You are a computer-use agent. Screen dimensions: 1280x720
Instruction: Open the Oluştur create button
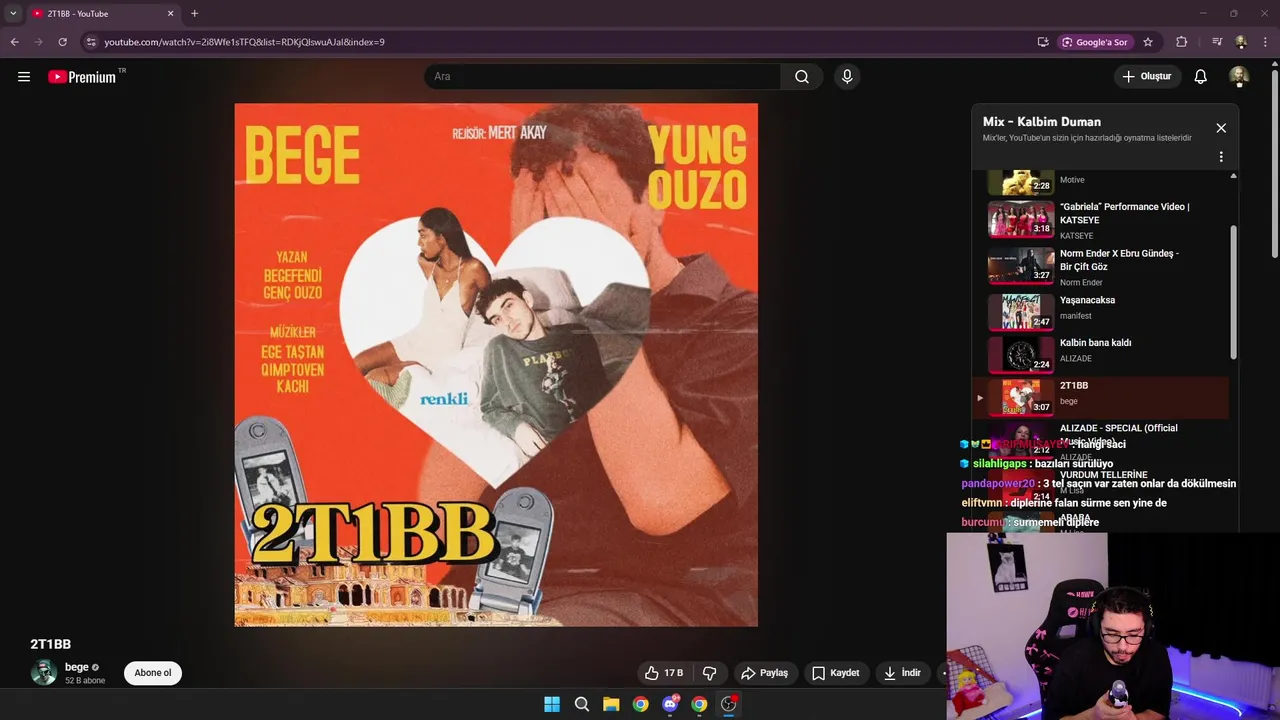pos(1147,77)
